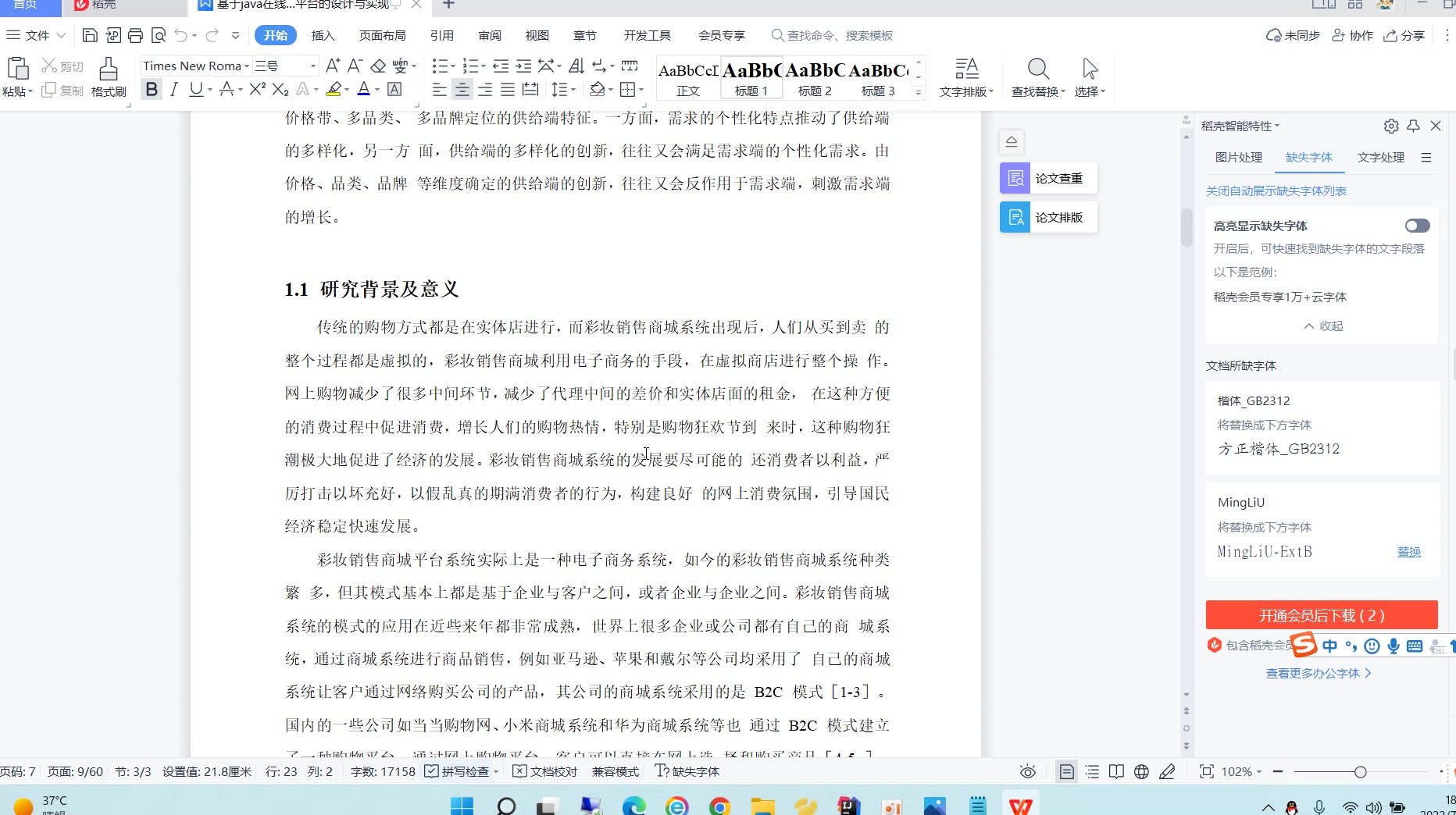This screenshot has height=815, width=1456.
Task: Open the font size 三号 dropdown
Action: 313,66
